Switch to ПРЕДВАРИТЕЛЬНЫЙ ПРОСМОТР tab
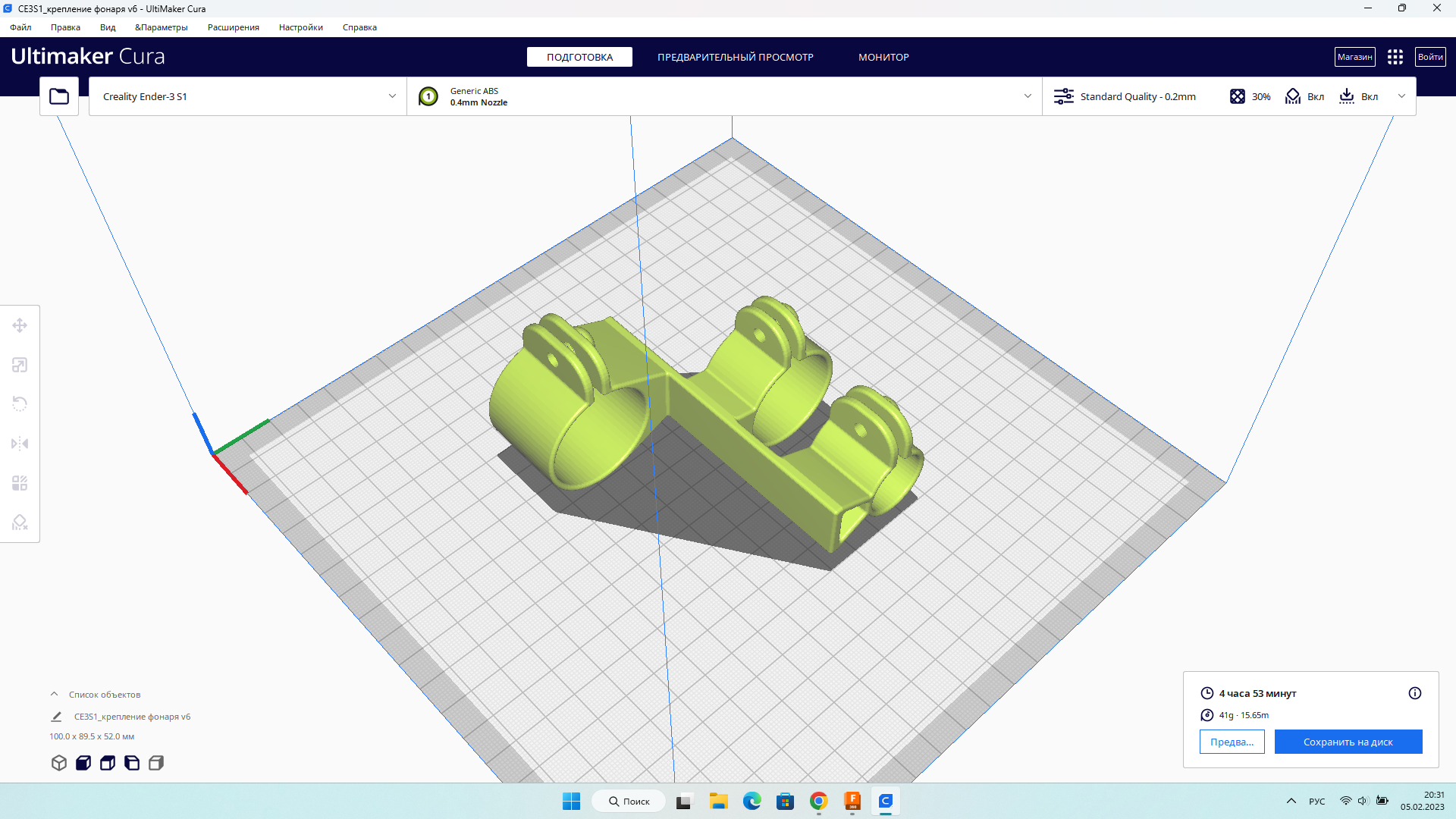 pyautogui.click(x=735, y=57)
